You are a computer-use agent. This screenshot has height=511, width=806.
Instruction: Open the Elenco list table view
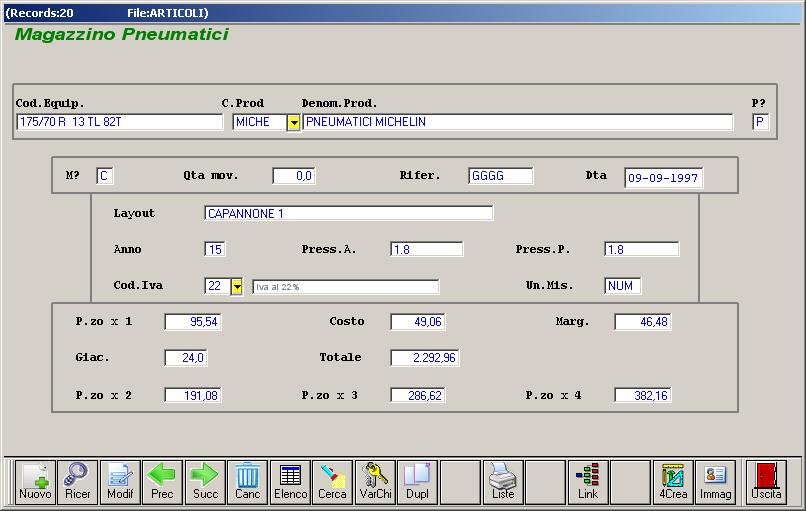[x=290, y=481]
